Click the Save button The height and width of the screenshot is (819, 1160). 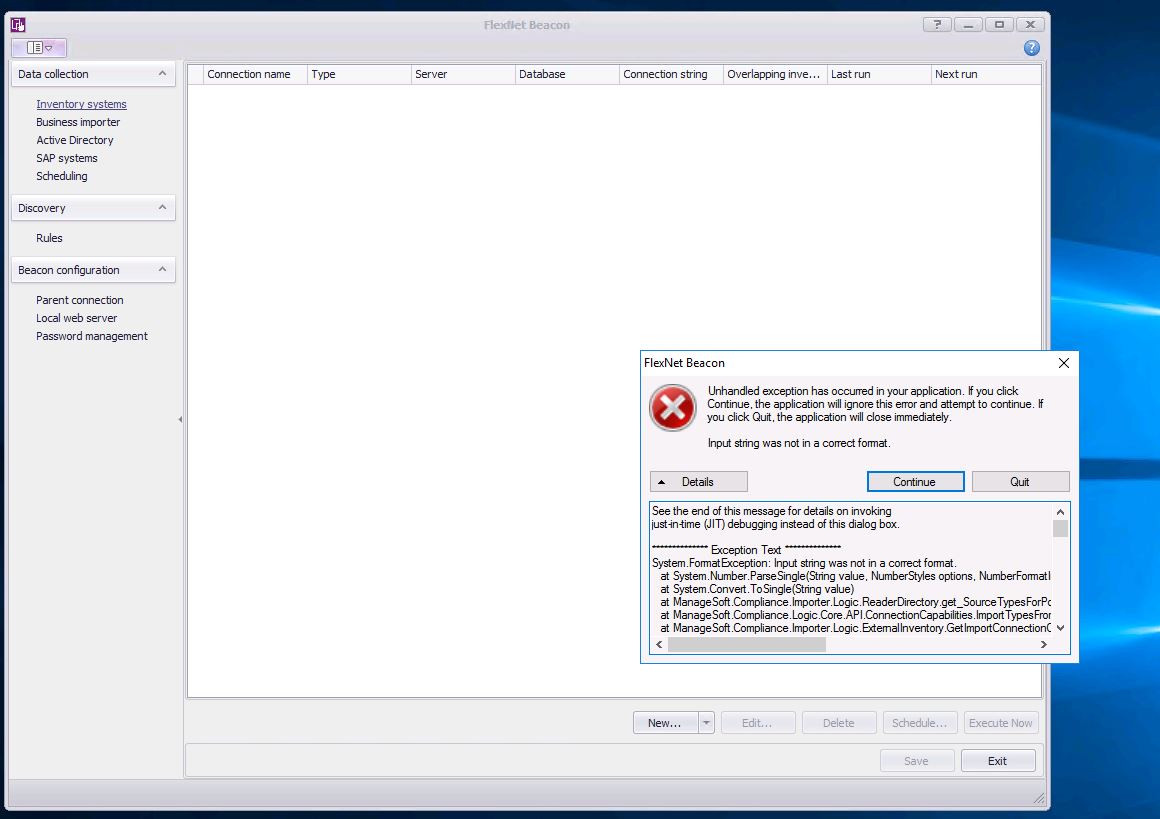click(917, 761)
